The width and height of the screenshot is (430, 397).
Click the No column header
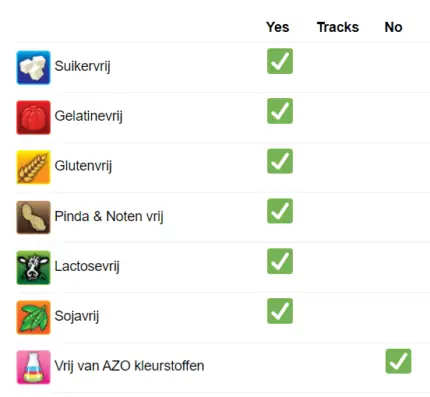tap(393, 27)
